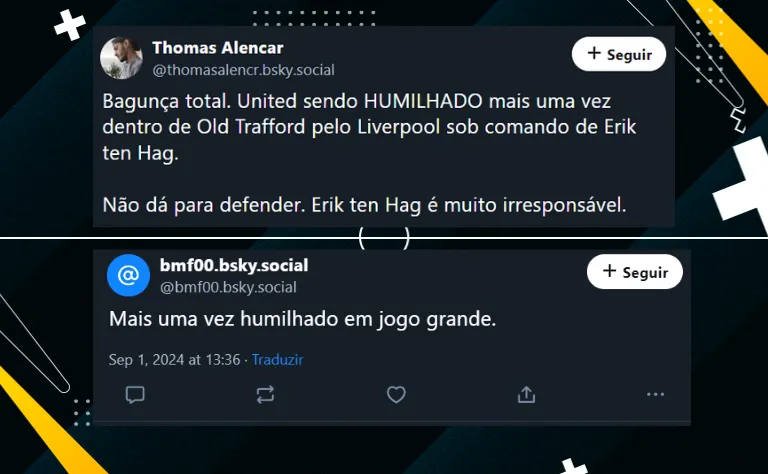Follow bmf00 with the Seguir button
Image resolution: width=768 pixels, height=474 pixels.
[x=635, y=271]
